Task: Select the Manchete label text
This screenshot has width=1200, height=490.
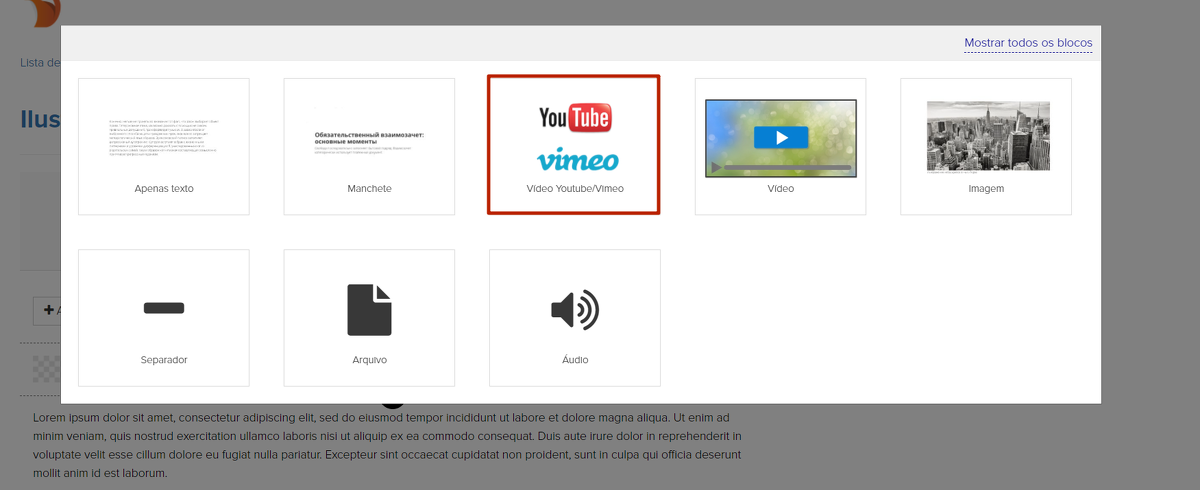Action: coord(369,188)
